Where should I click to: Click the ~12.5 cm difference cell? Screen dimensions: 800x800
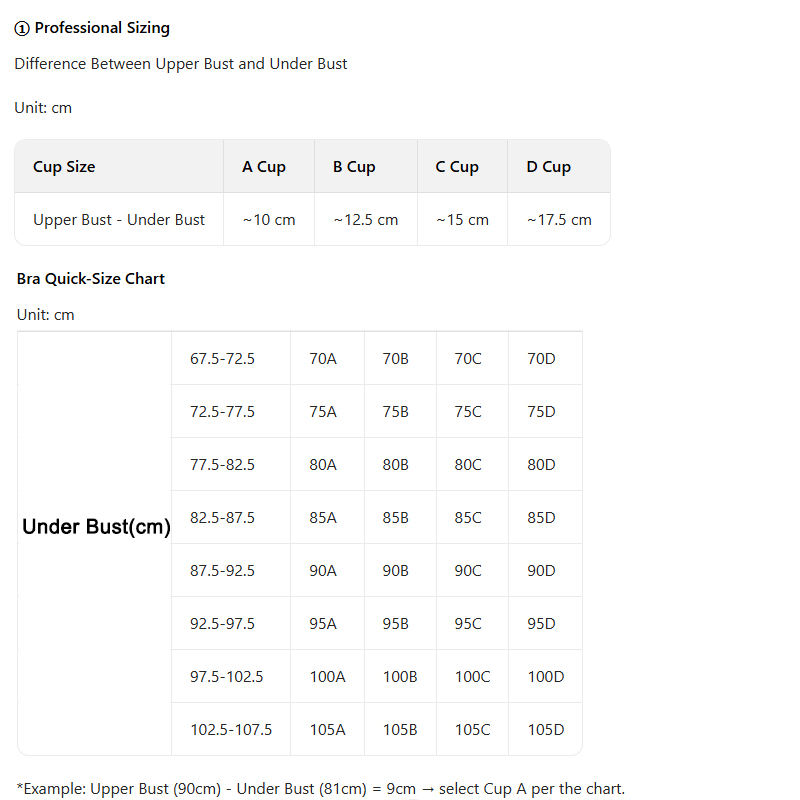pyautogui.click(x=366, y=220)
